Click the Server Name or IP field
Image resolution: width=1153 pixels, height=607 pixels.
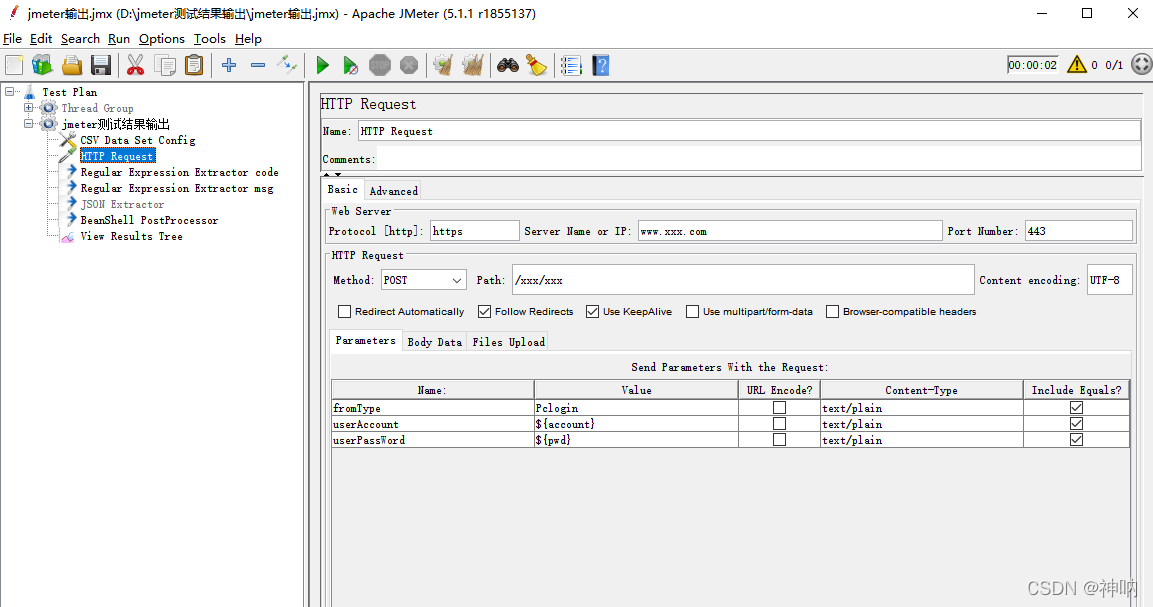(790, 231)
